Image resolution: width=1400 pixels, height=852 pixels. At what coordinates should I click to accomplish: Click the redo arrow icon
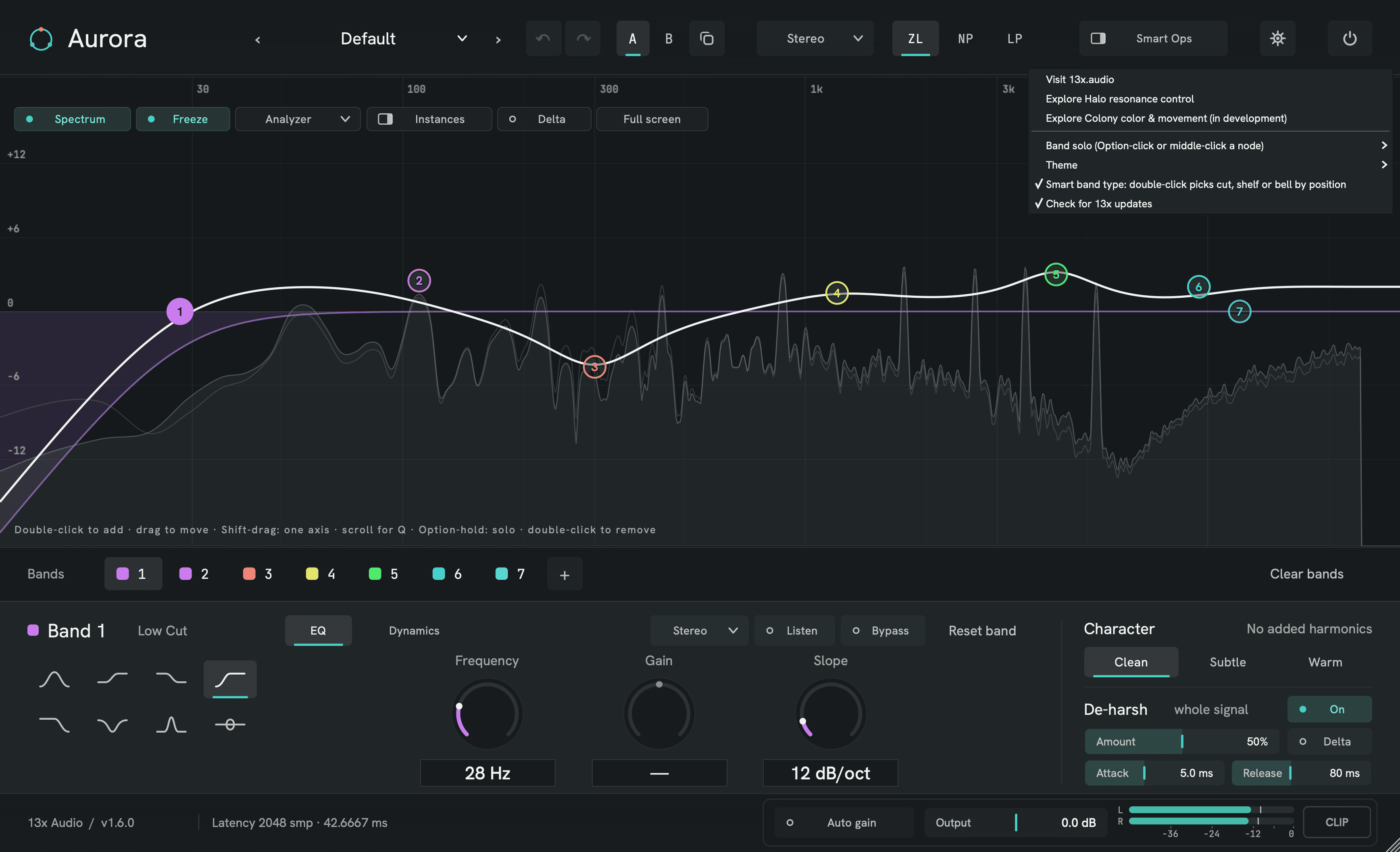pyautogui.click(x=583, y=38)
